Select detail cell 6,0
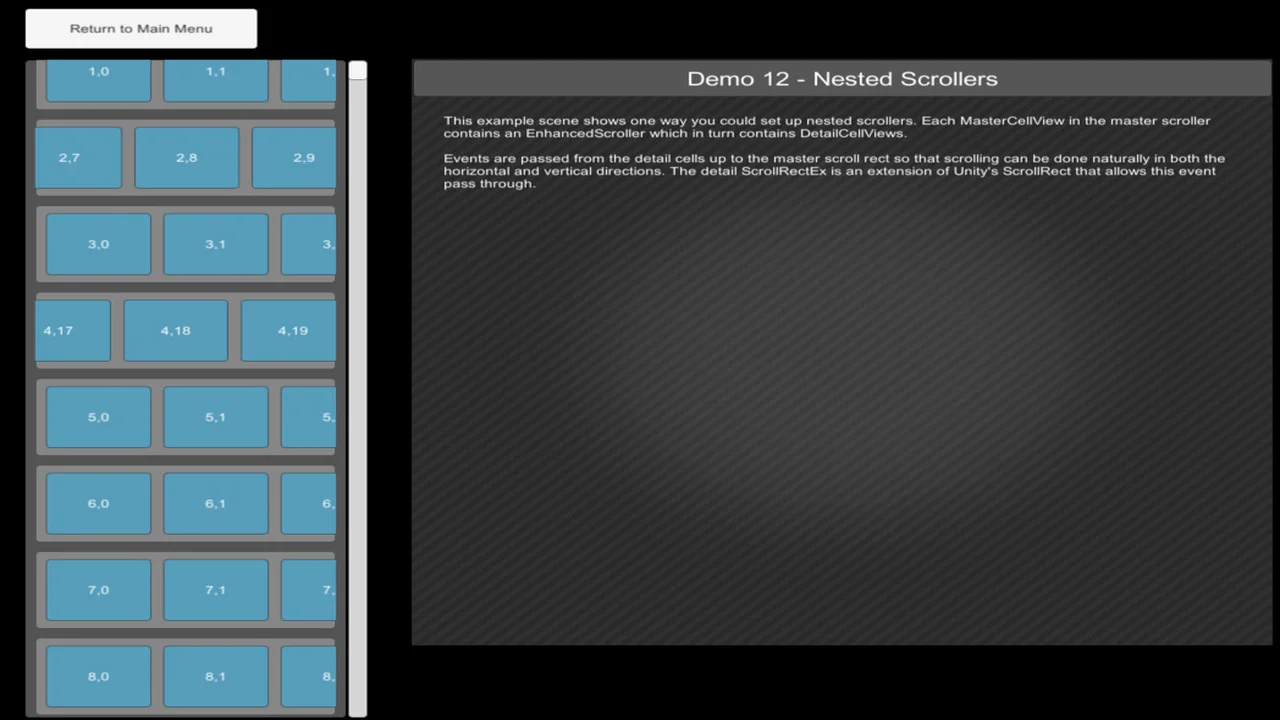 pos(98,504)
